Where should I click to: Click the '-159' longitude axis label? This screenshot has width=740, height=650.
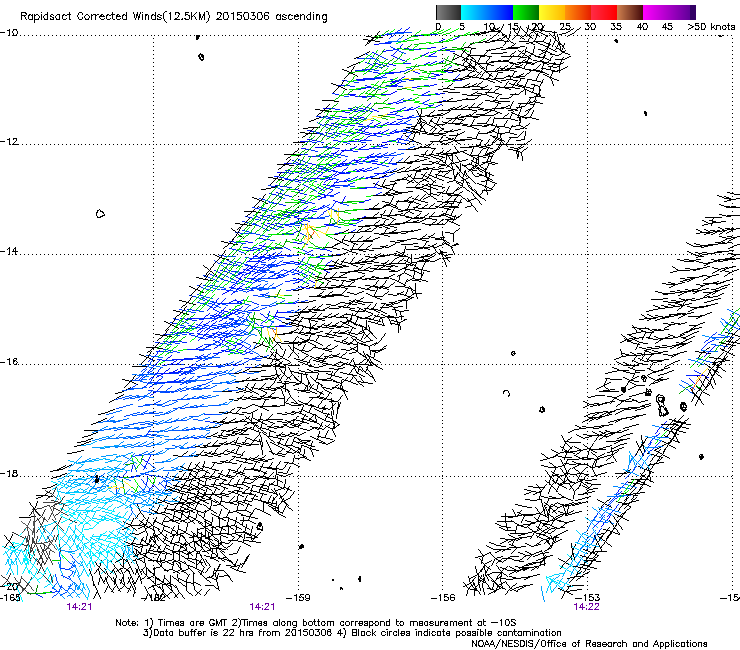click(298, 598)
